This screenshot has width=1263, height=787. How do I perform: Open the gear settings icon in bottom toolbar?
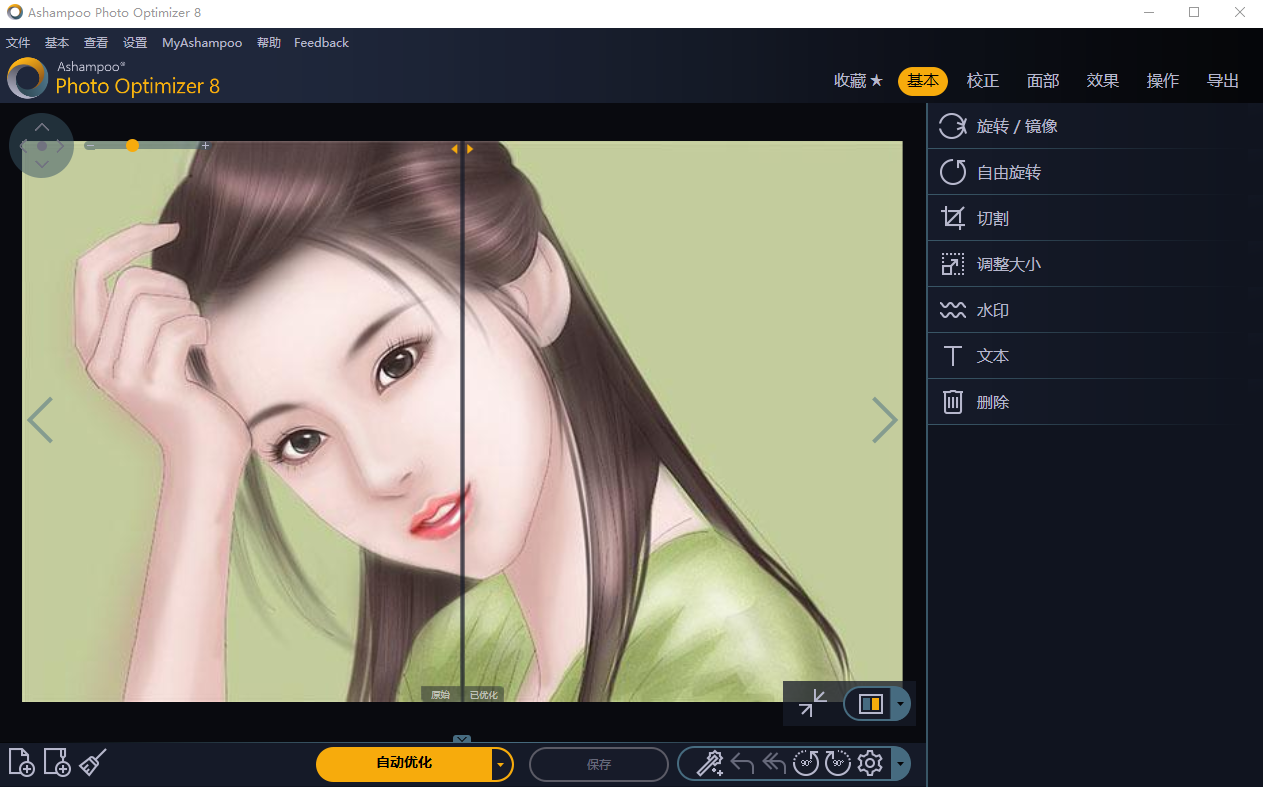tap(870, 764)
